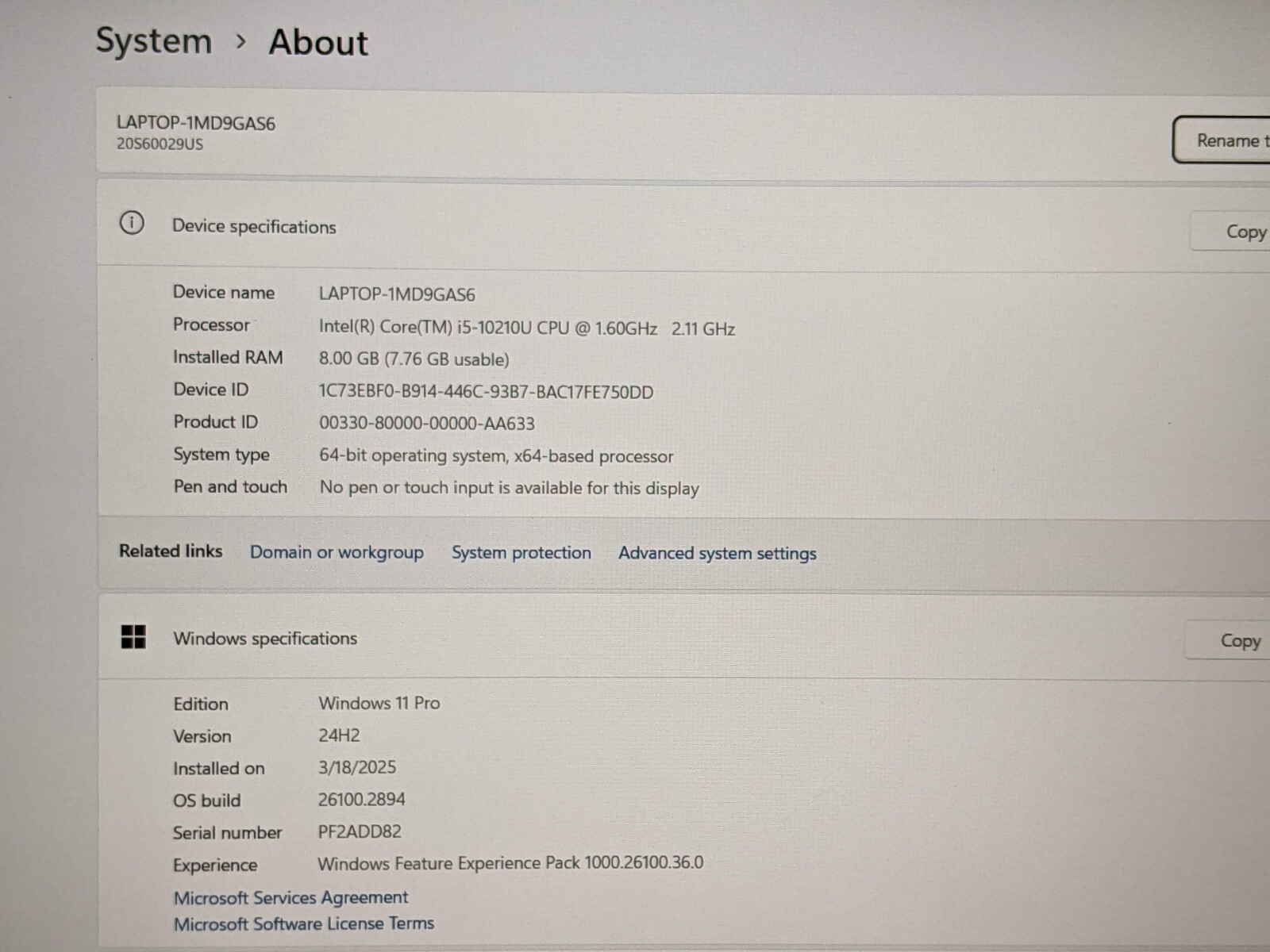Select Device name value LAPTOP-1MD9GAS6
Viewport: 1270px width, 952px height.
[x=397, y=294]
